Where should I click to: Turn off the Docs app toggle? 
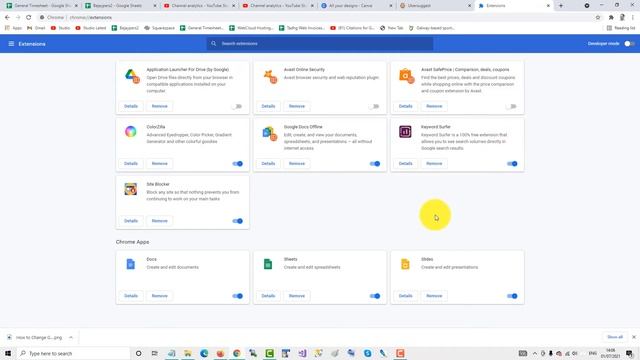(238, 296)
